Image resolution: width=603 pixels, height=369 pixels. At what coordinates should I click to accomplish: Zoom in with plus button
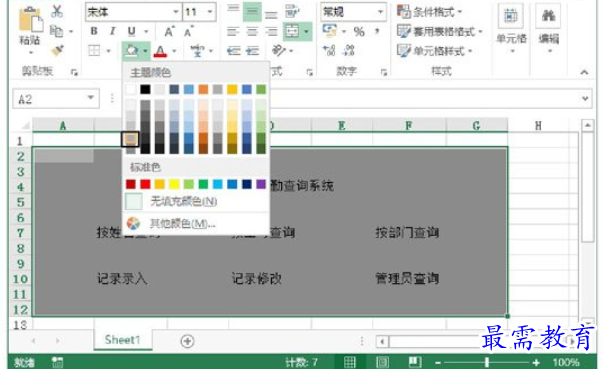[x=536, y=362]
